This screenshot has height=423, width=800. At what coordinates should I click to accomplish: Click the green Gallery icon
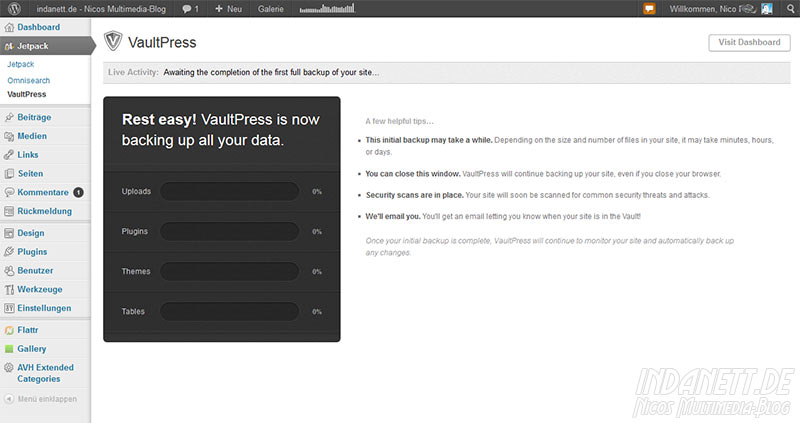pyautogui.click(x=9, y=349)
